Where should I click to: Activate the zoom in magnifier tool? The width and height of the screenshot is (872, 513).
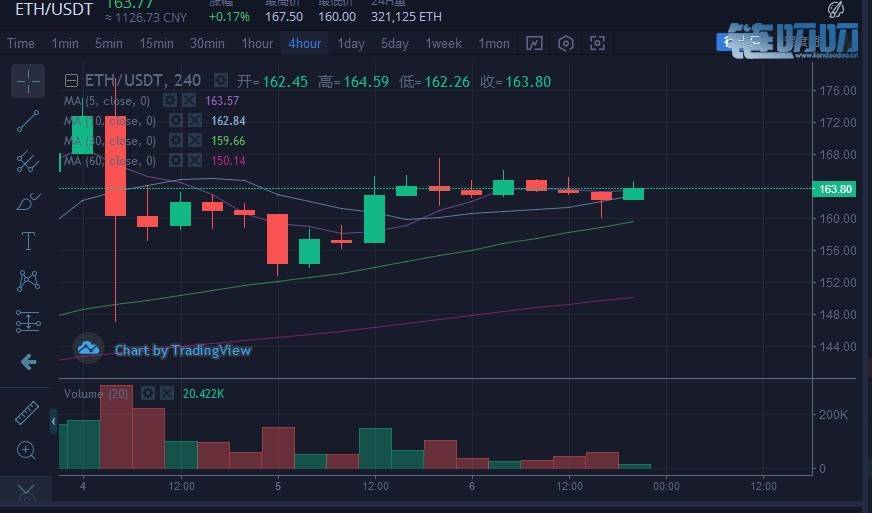click(x=26, y=450)
